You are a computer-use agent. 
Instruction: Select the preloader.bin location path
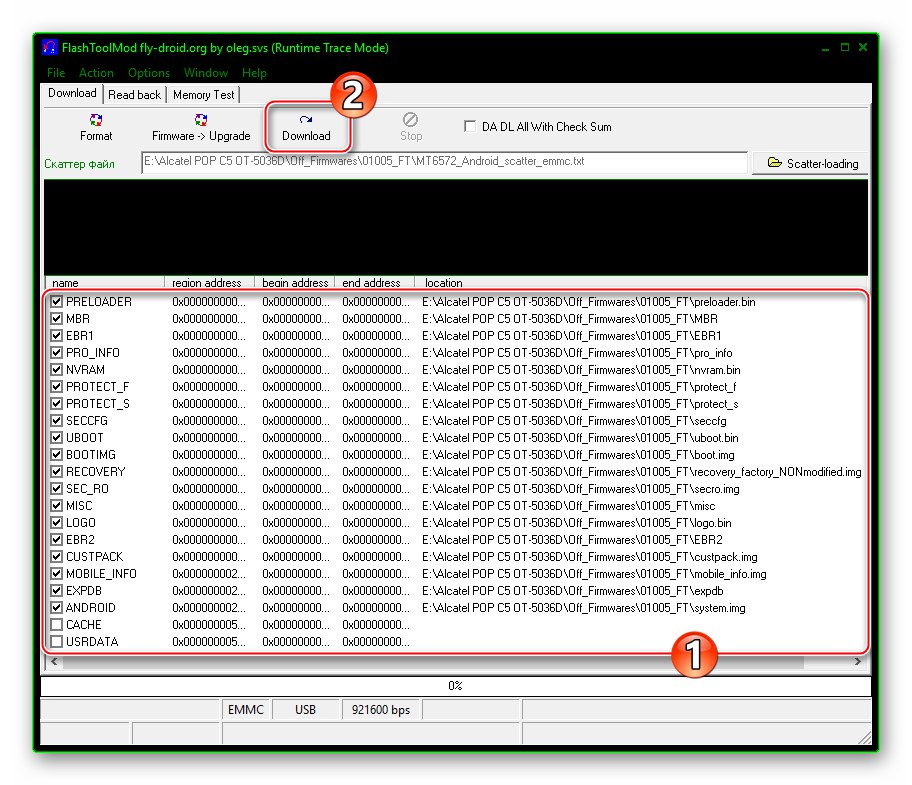589,302
